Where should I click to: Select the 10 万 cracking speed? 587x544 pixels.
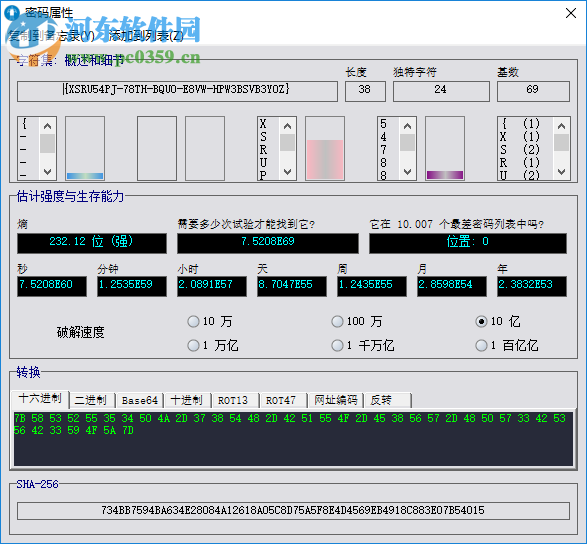tap(210, 321)
